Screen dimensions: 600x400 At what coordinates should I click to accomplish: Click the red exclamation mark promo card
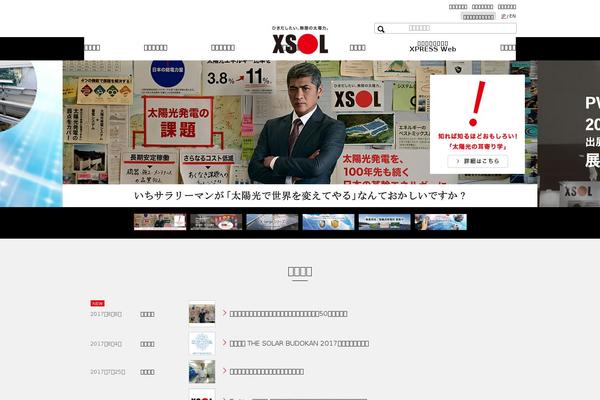coord(477,124)
